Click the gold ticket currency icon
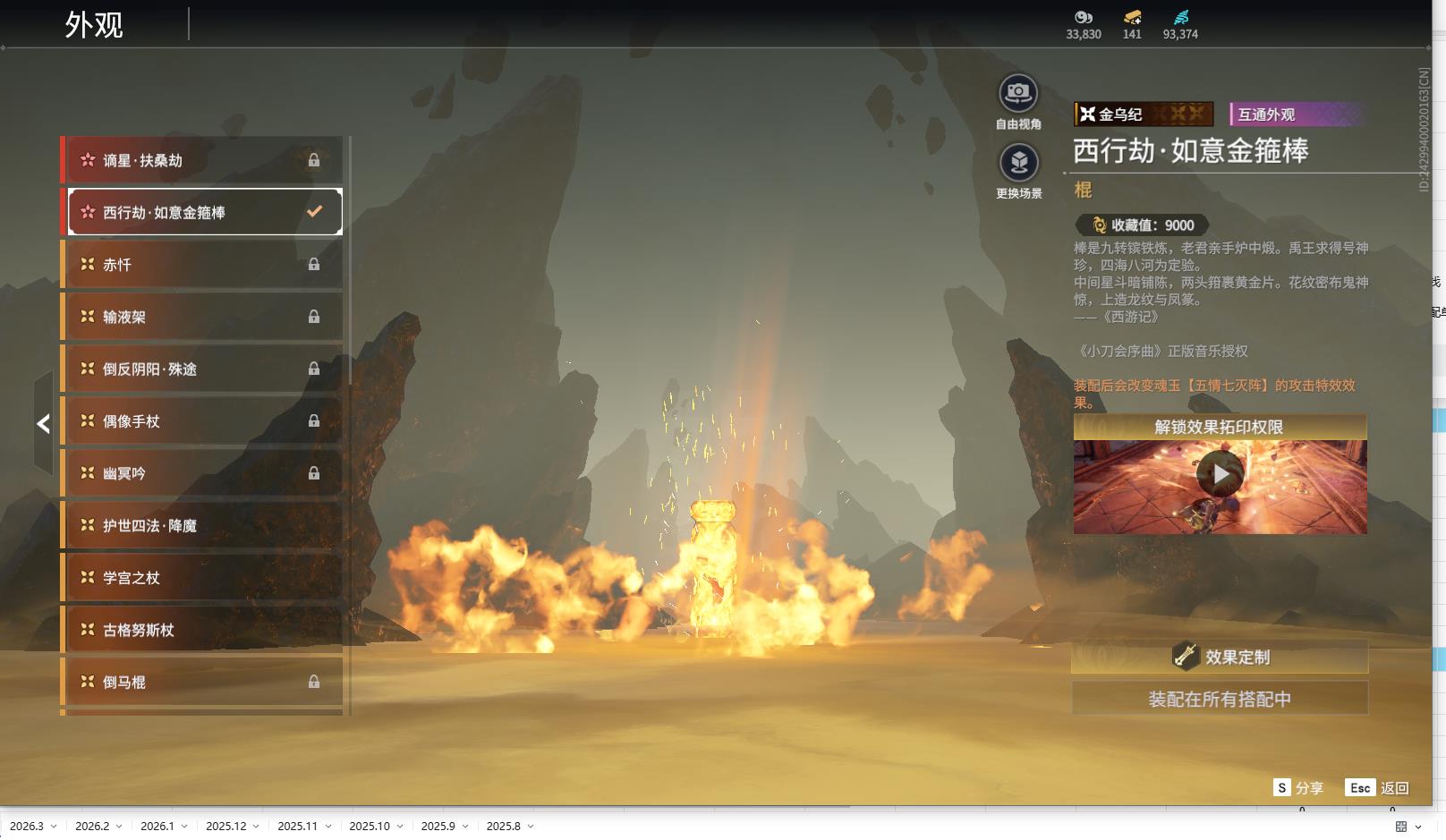 tap(1132, 17)
